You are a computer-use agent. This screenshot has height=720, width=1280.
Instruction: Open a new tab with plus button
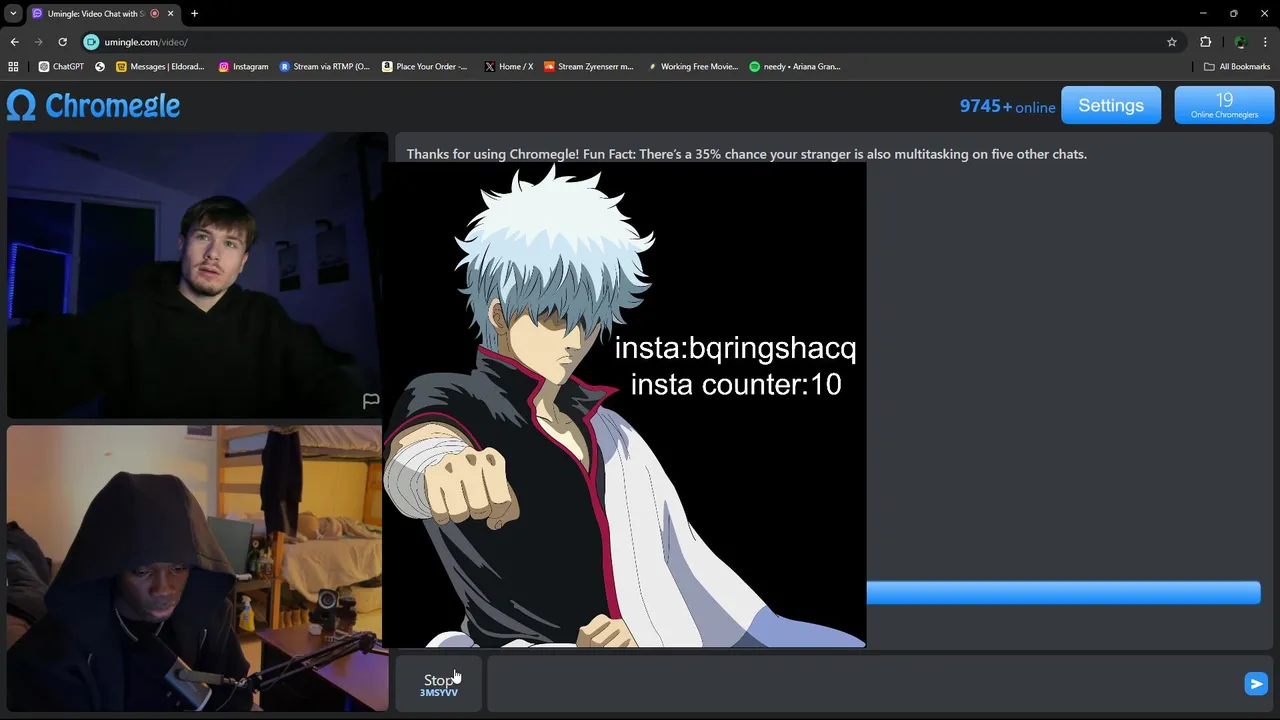(x=194, y=14)
